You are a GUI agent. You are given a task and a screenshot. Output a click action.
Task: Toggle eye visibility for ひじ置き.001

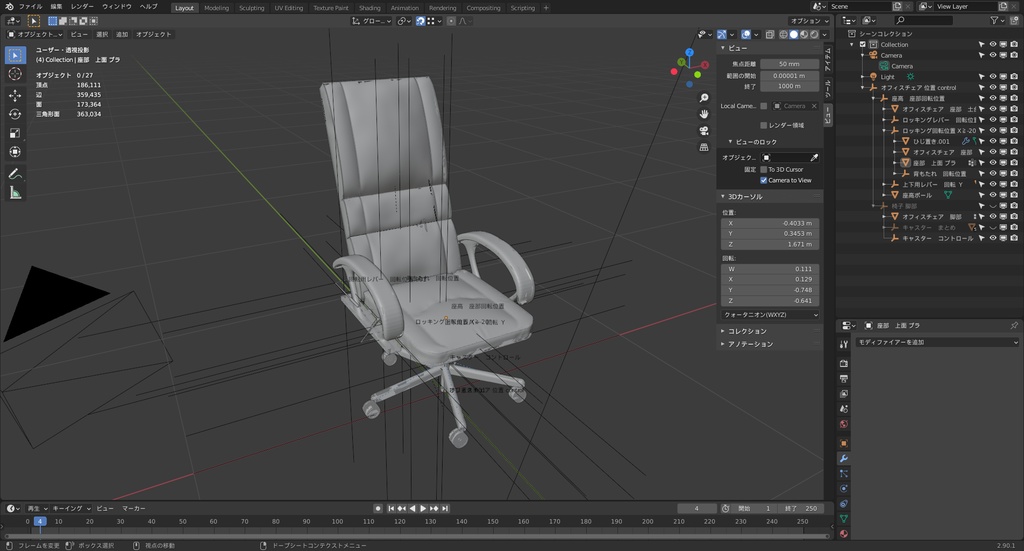pos(993,141)
